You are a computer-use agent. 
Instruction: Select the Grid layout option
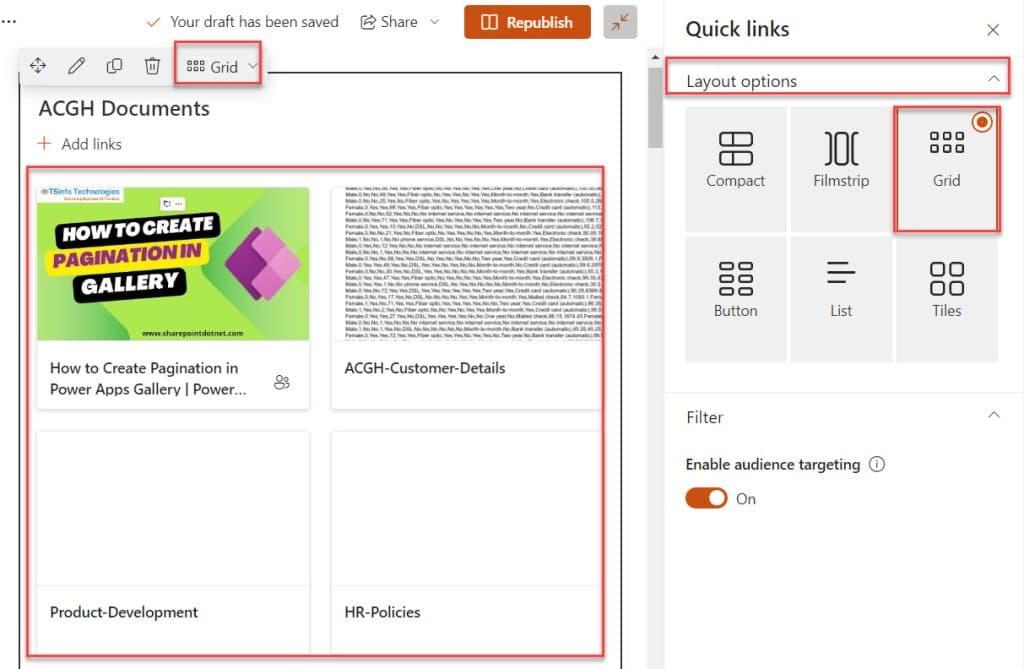click(x=946, y=169)
